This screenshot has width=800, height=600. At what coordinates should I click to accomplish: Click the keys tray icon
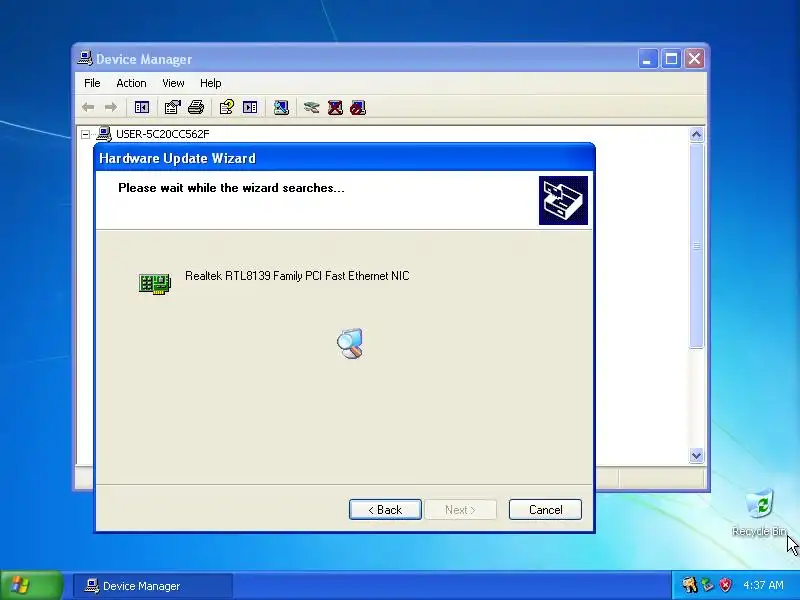(x=689, y=585)
